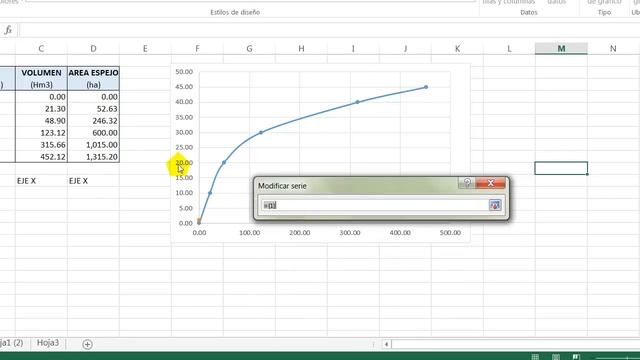Select cell with value 1,315.20
Image resolution: width=640 pixels, height=360 pixels.
coord(93,157)
